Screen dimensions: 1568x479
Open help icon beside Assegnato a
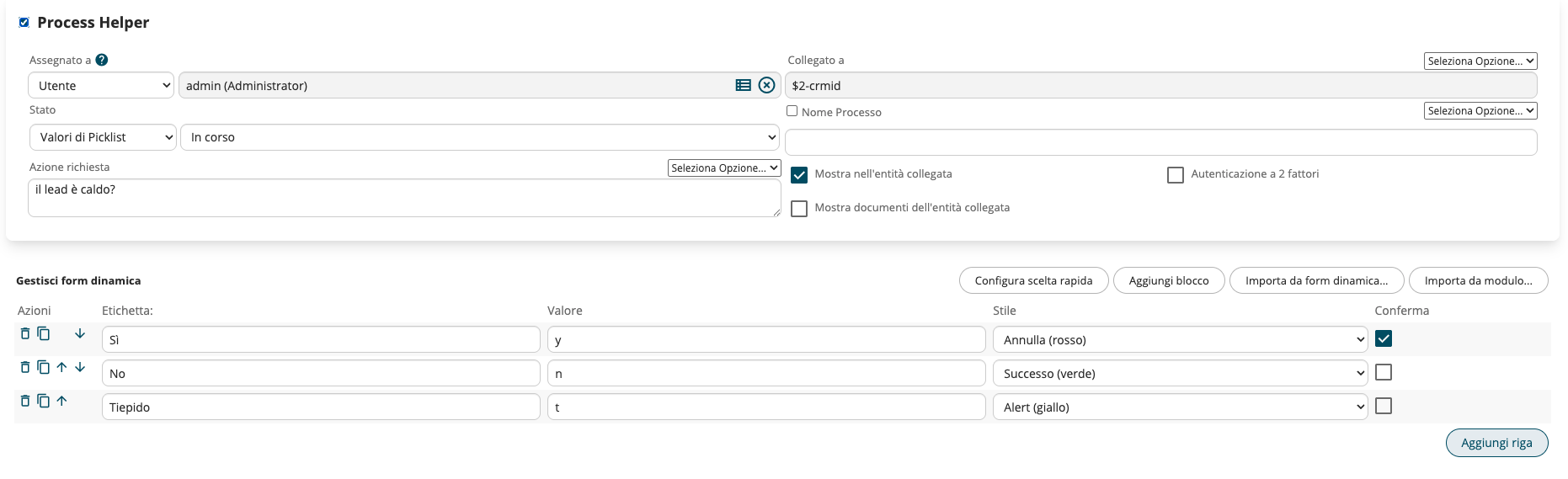(x=102, y=60)
